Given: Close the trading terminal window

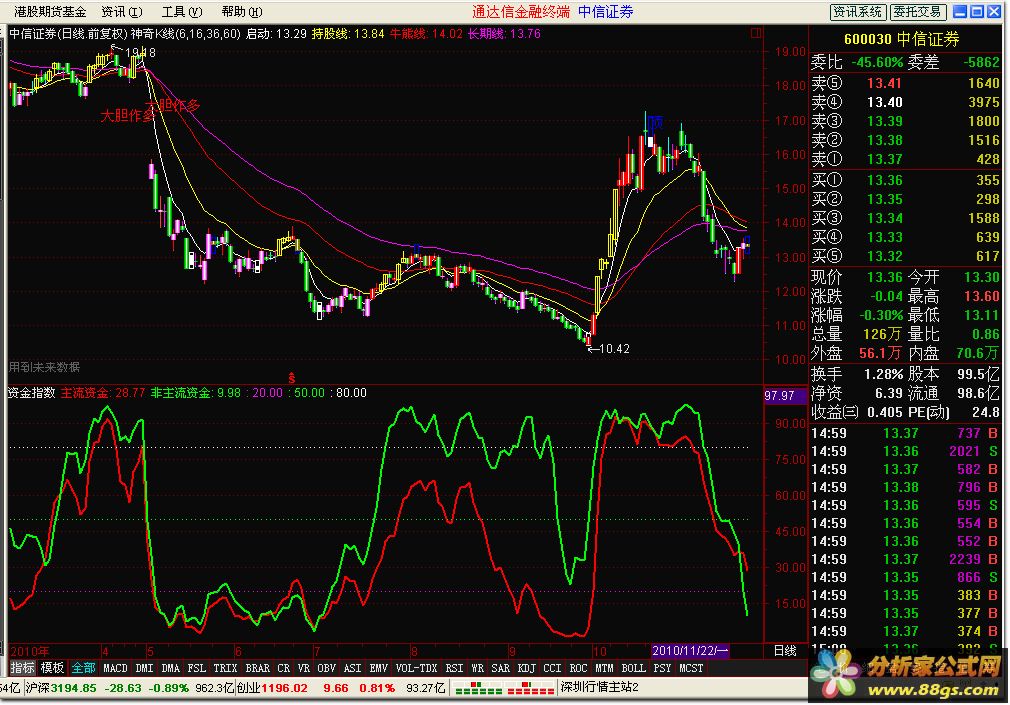Looking at the screenshot, I should point(994,12).
